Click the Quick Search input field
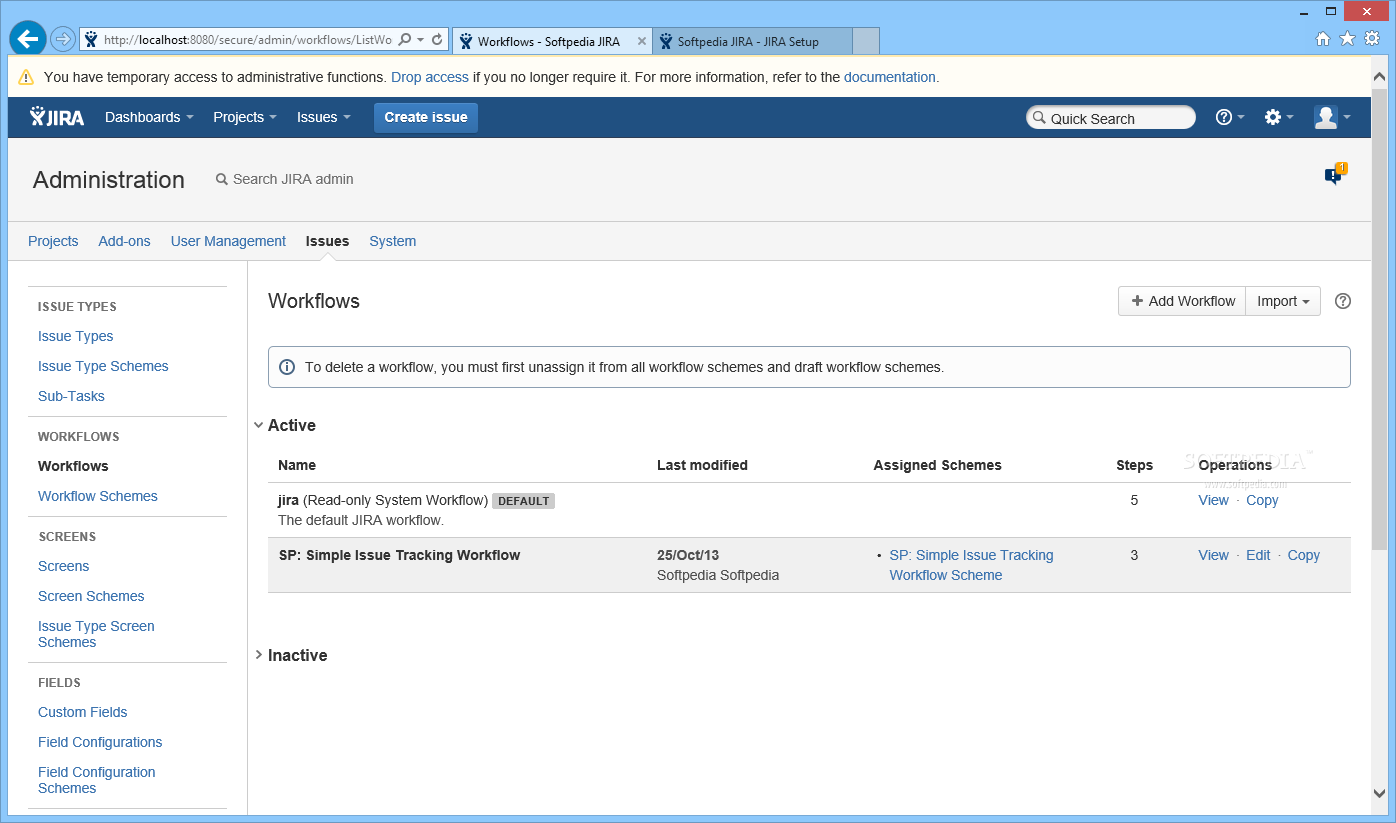Image resolution: width=1396 pixels, height=823 pixels. pyautogui.click(x=1111, y=118)
